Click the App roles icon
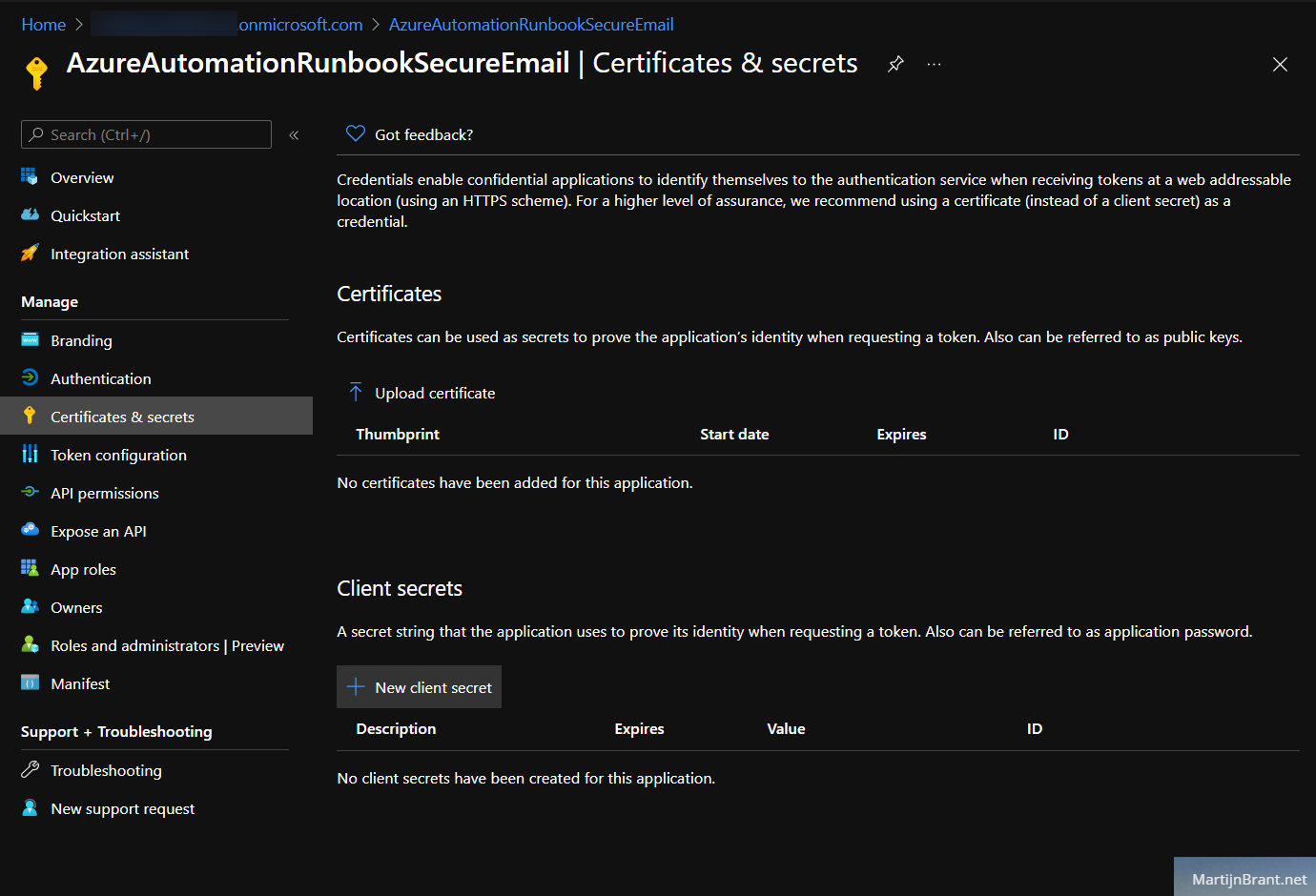Viewport: 1316px width, 896px height. click(x=30, y=569)
